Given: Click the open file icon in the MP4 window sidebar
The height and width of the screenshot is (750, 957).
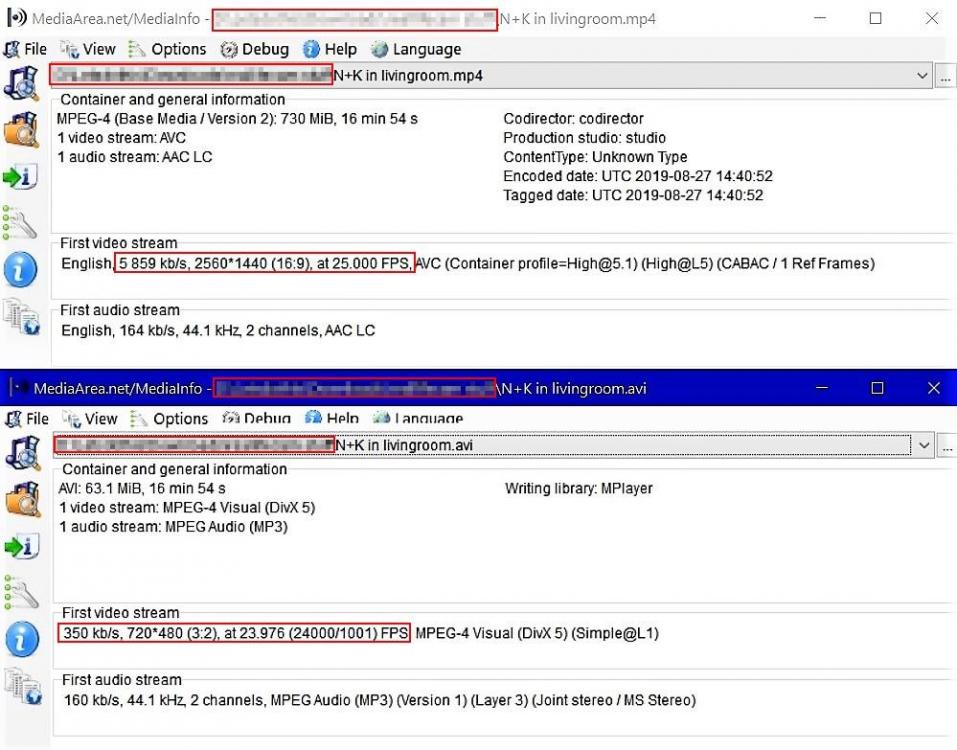Looking at the screenshot, I should 21,84.
